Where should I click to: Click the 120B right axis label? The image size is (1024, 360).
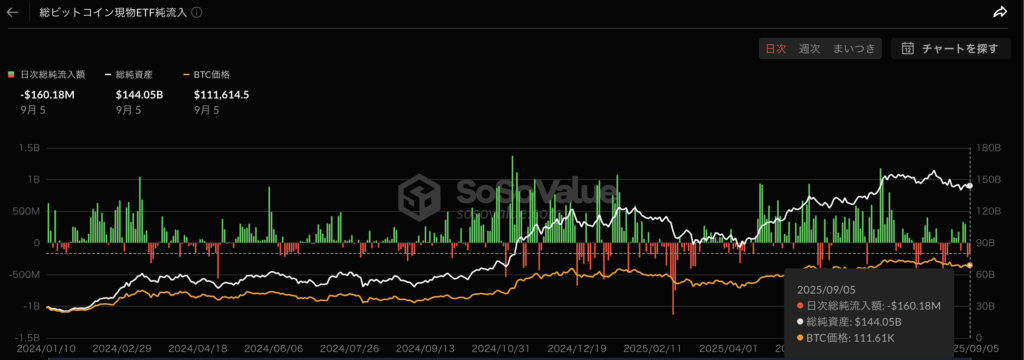[x=989, y=211]
